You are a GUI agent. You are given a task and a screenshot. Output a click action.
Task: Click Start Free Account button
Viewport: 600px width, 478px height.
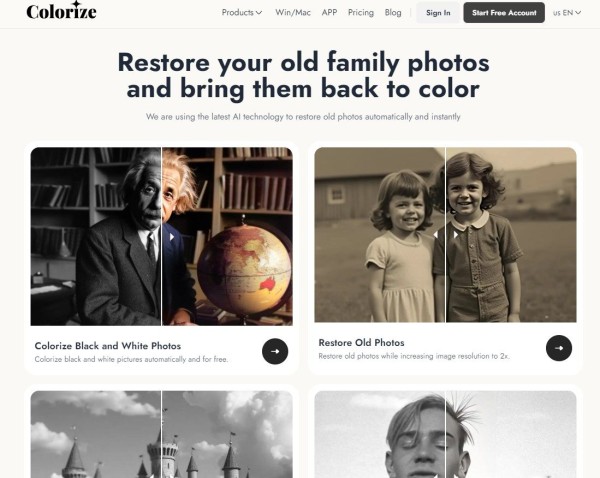coord(504,13)
